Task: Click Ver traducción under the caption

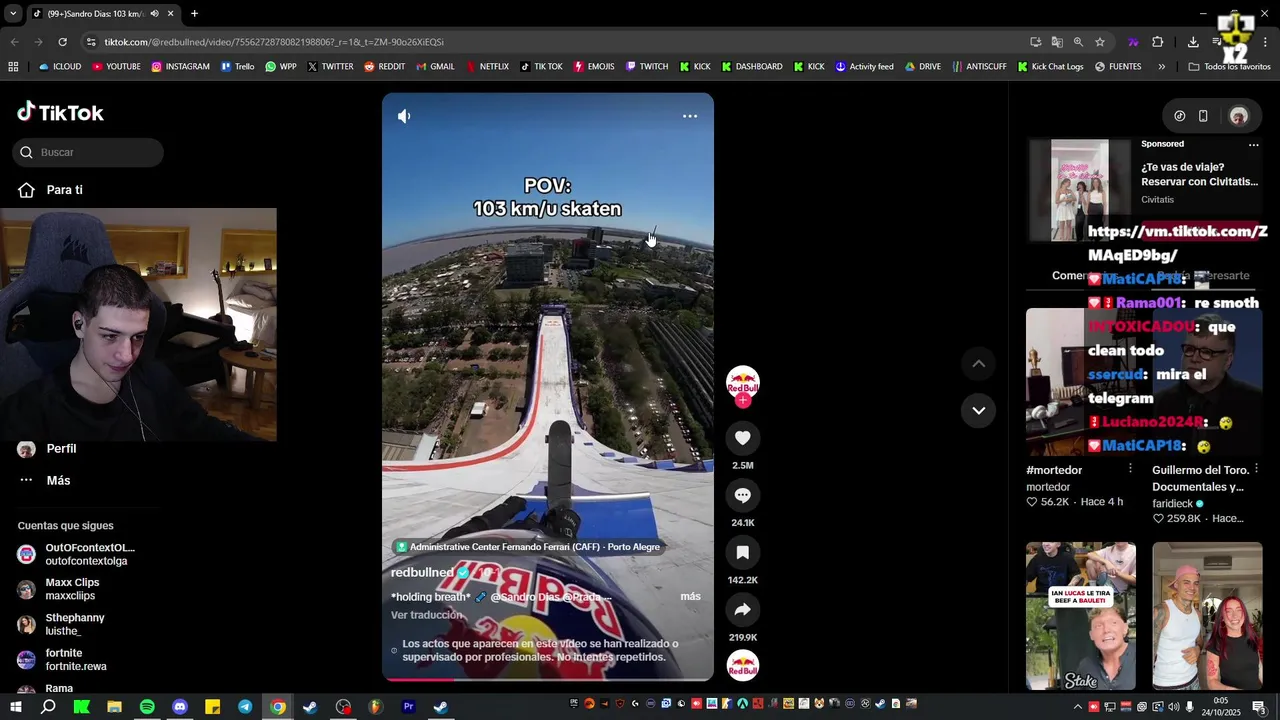Action: [427, 615]
